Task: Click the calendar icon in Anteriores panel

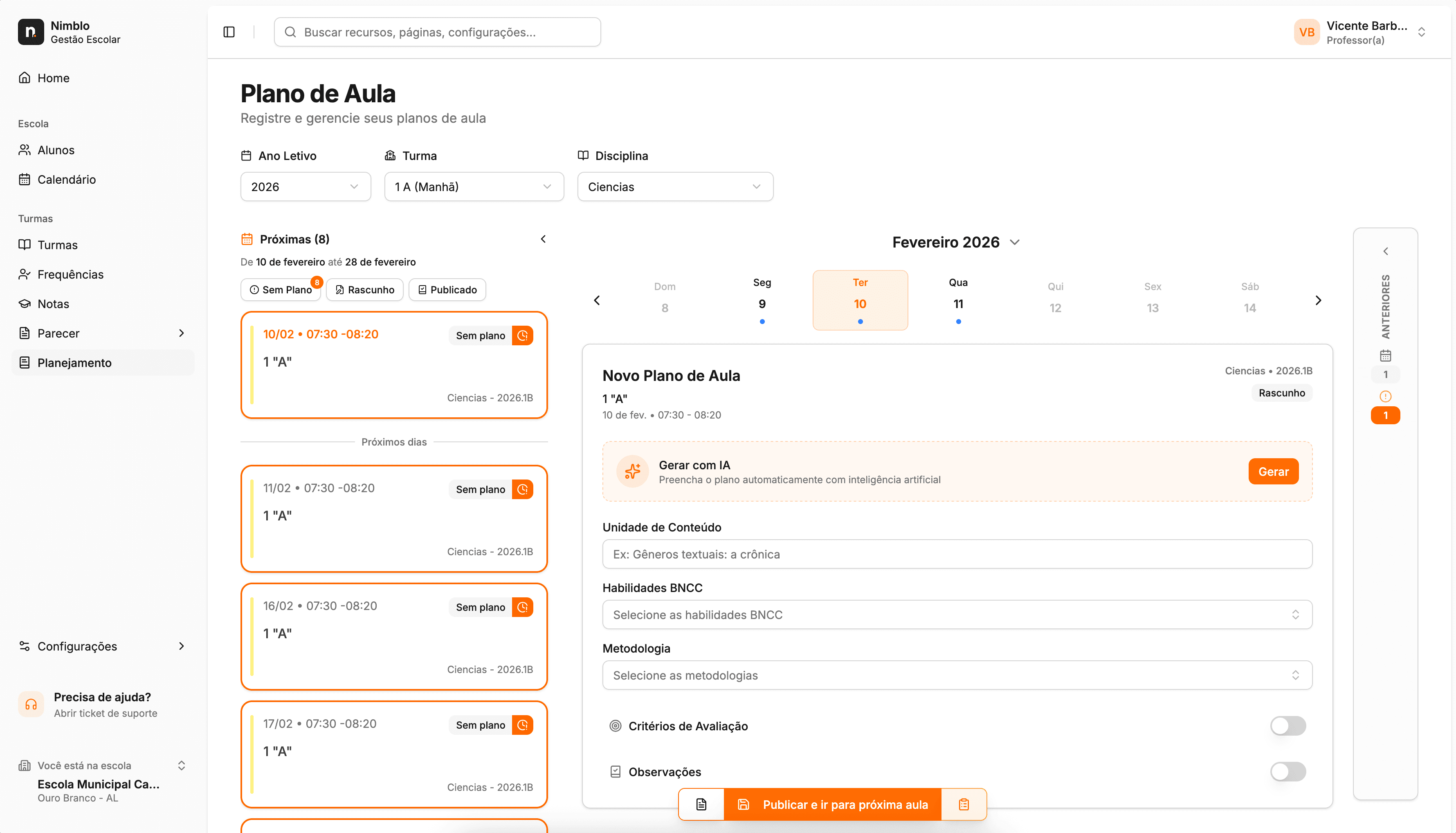Action: click(1385, 356)
